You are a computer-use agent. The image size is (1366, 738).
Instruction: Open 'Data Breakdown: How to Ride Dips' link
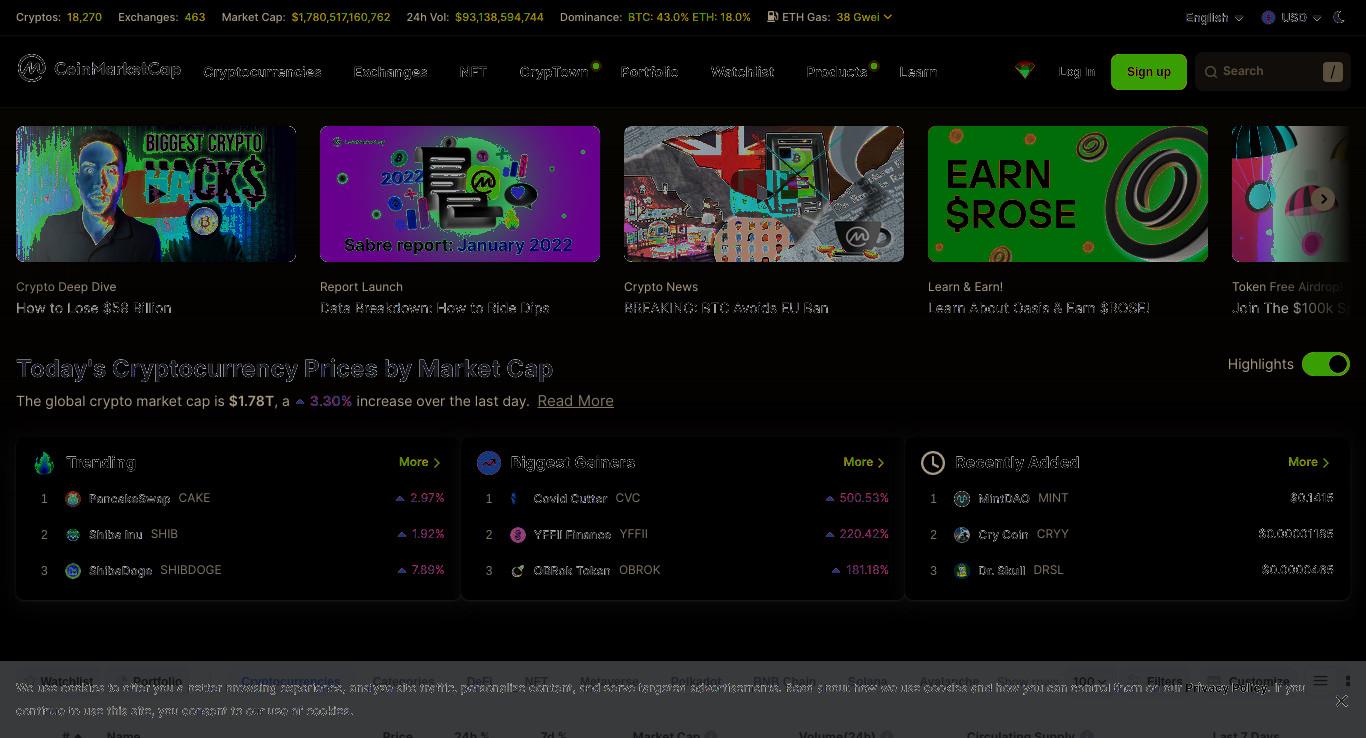(x=435, y=308)
